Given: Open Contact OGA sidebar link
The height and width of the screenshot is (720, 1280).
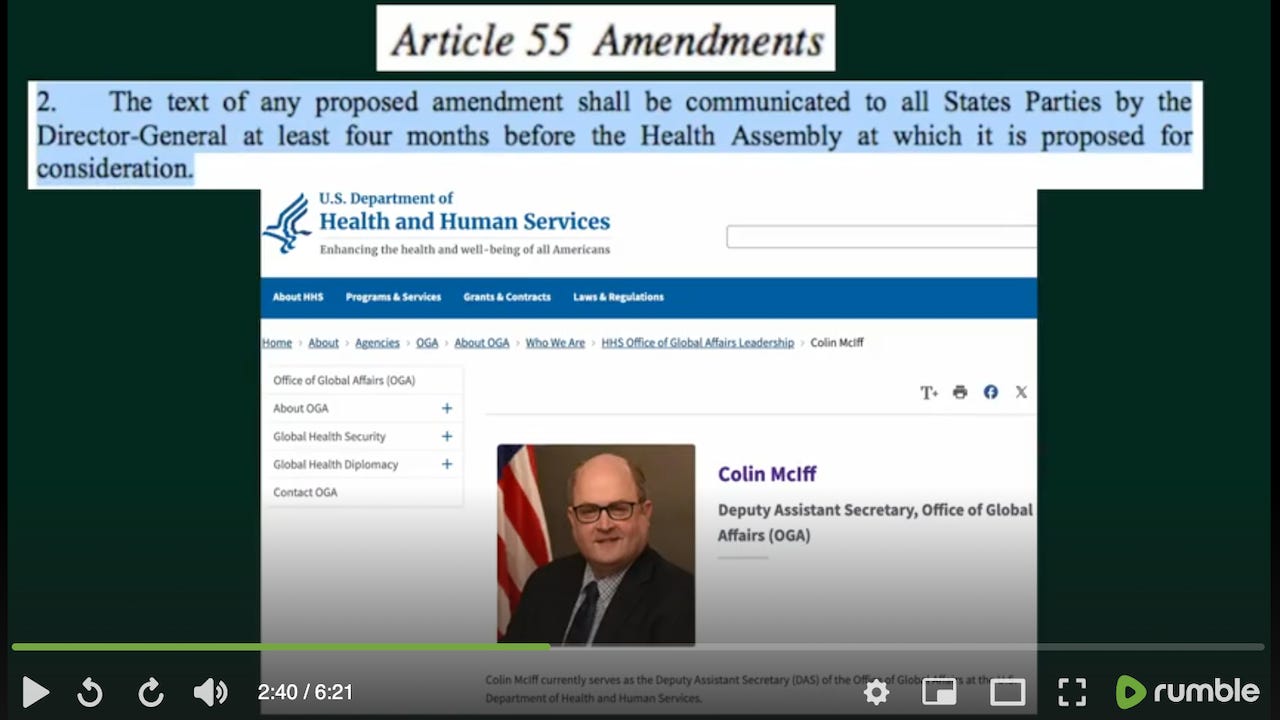Looking at the screenshot, I should click(x=305, y=492).
